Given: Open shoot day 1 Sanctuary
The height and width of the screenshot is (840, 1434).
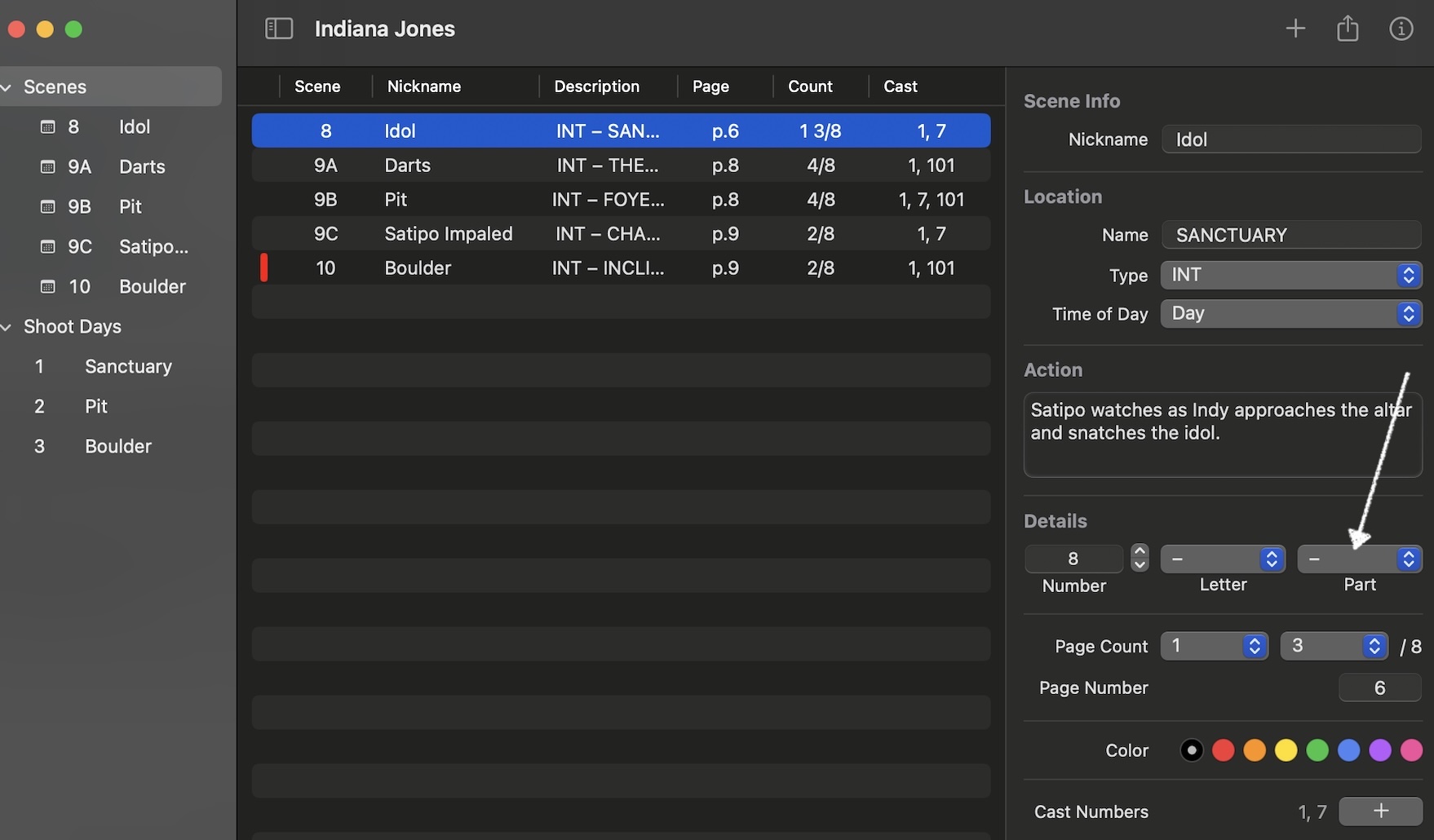Looking at the screenshot, I should pyautogui.click(x=111, y=367).
